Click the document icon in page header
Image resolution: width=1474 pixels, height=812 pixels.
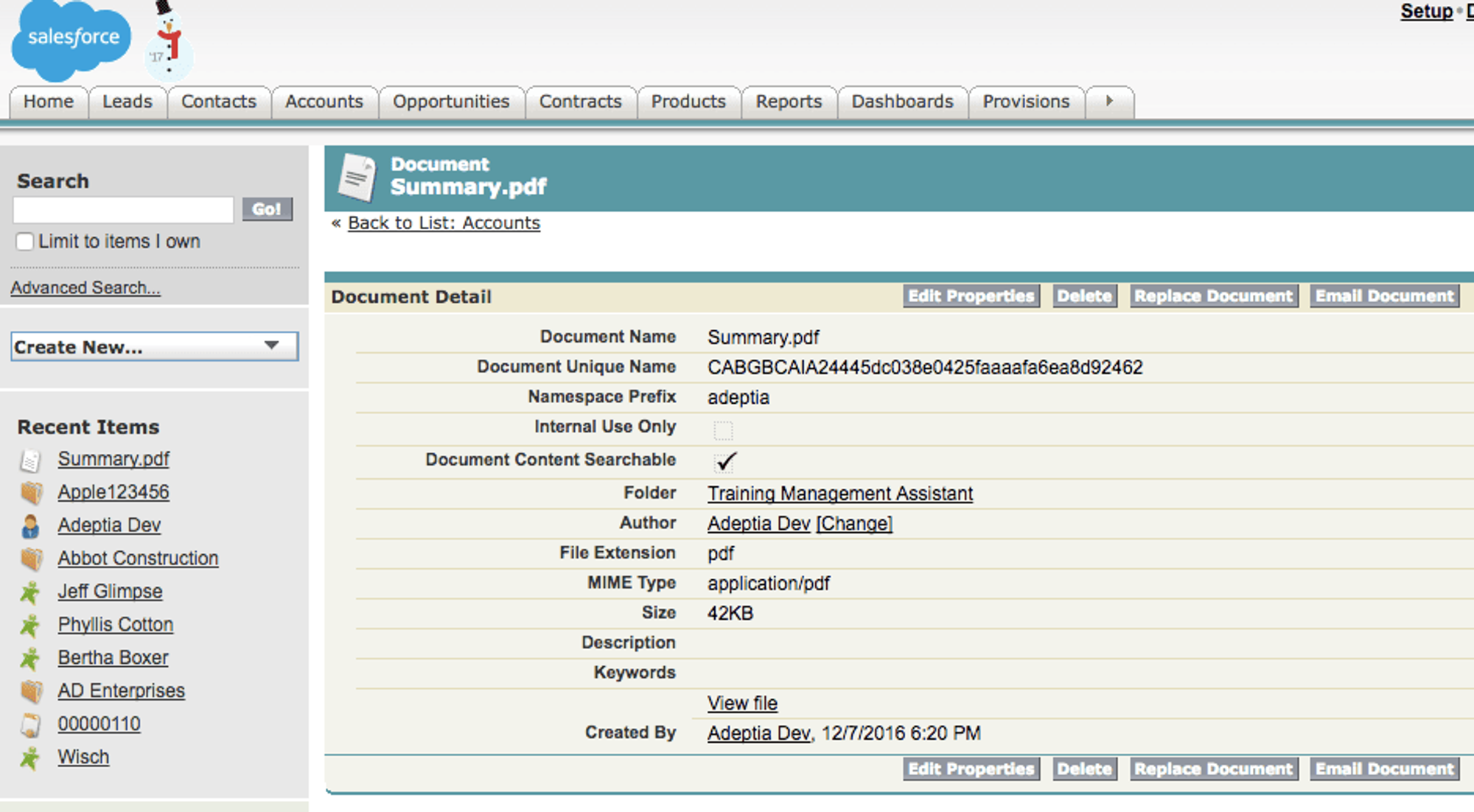coord(357,178)
